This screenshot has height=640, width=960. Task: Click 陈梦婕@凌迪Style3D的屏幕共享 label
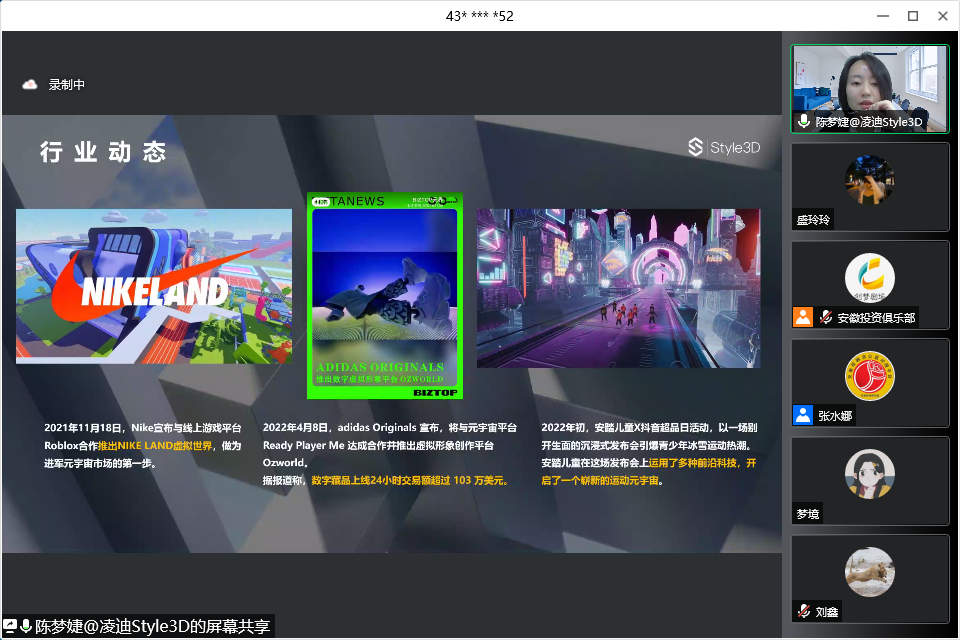pyautogui.click(x=152, y=627)
